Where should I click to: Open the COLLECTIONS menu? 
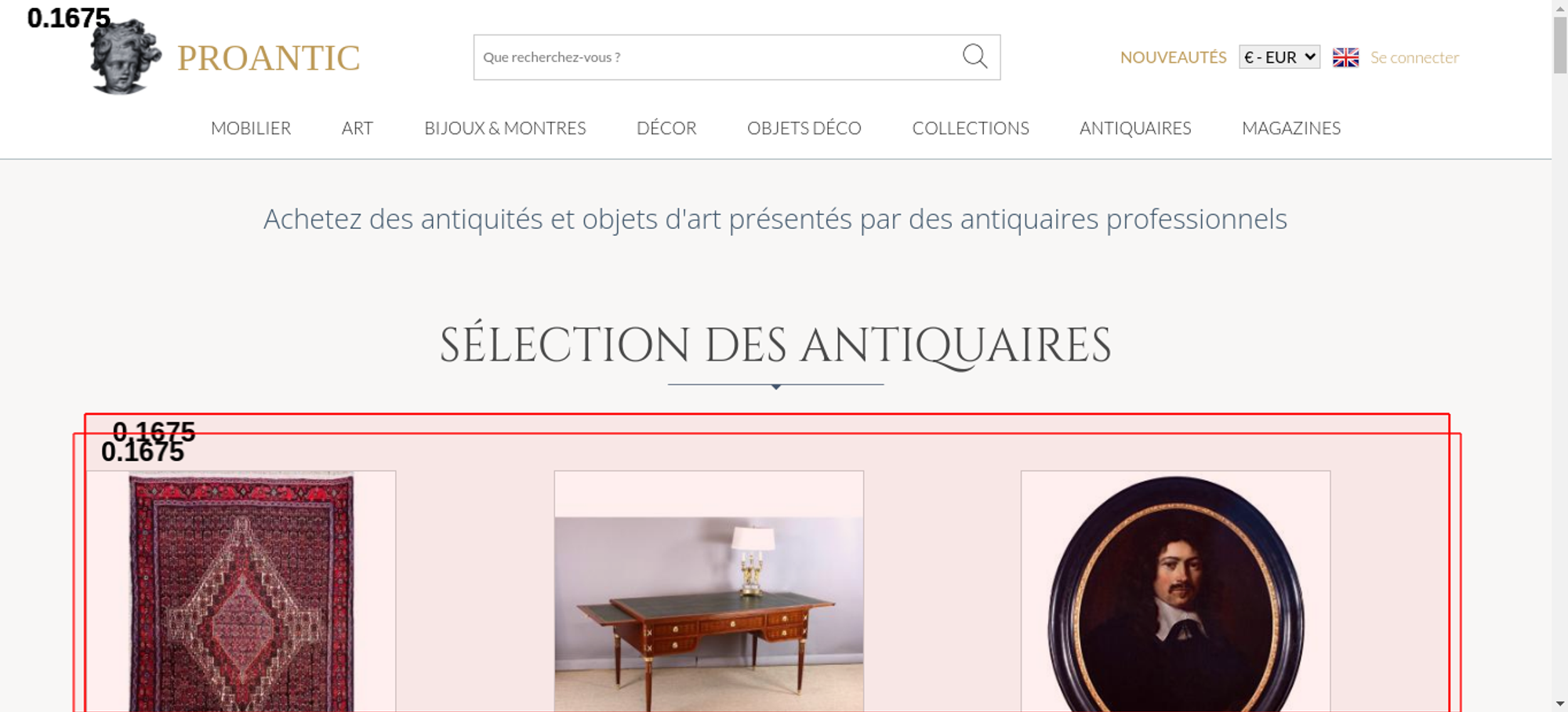(971, 128)
